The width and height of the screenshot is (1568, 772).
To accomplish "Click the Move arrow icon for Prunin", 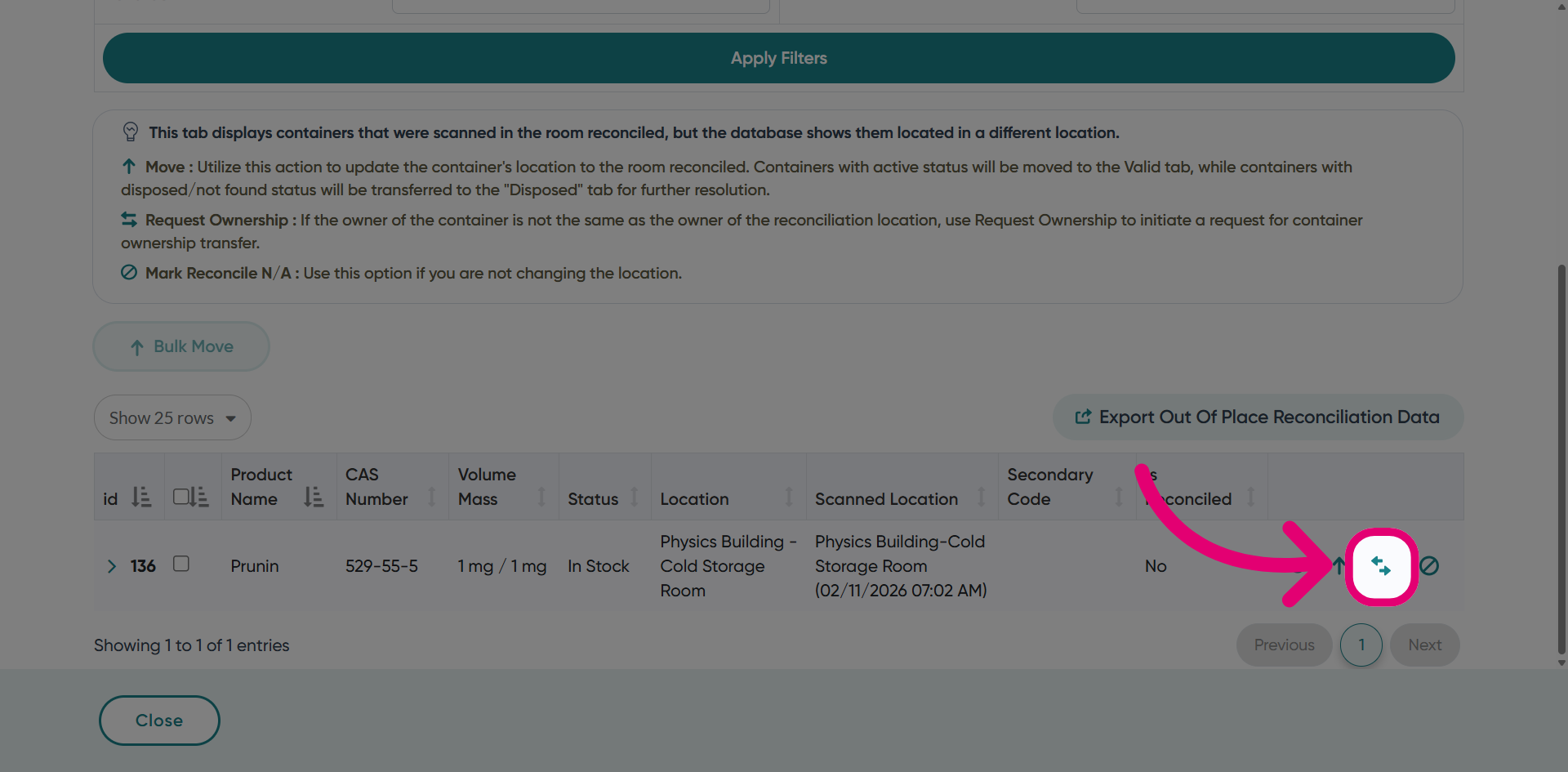I will [x=1339, y=565].
